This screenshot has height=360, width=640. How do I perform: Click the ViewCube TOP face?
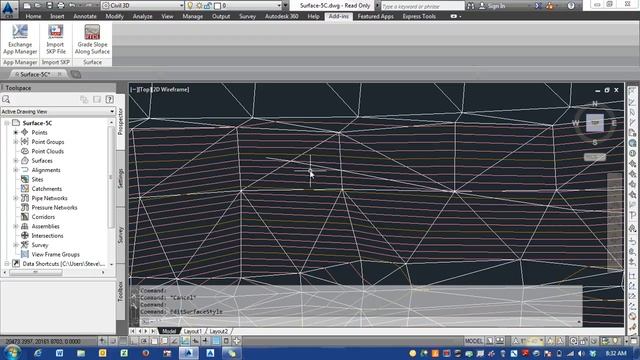click(595, 123)
